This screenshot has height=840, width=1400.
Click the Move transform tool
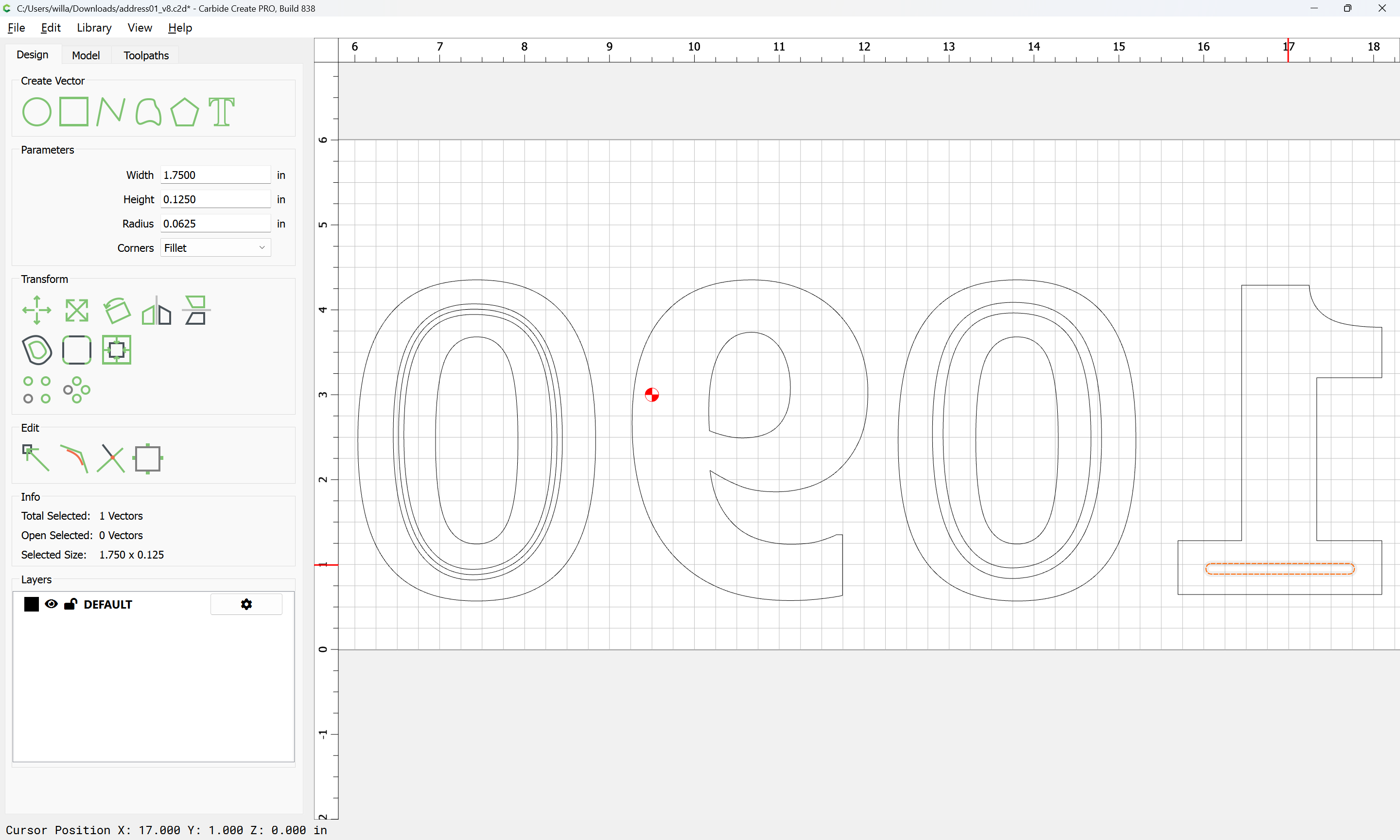(x=37, y=310)
